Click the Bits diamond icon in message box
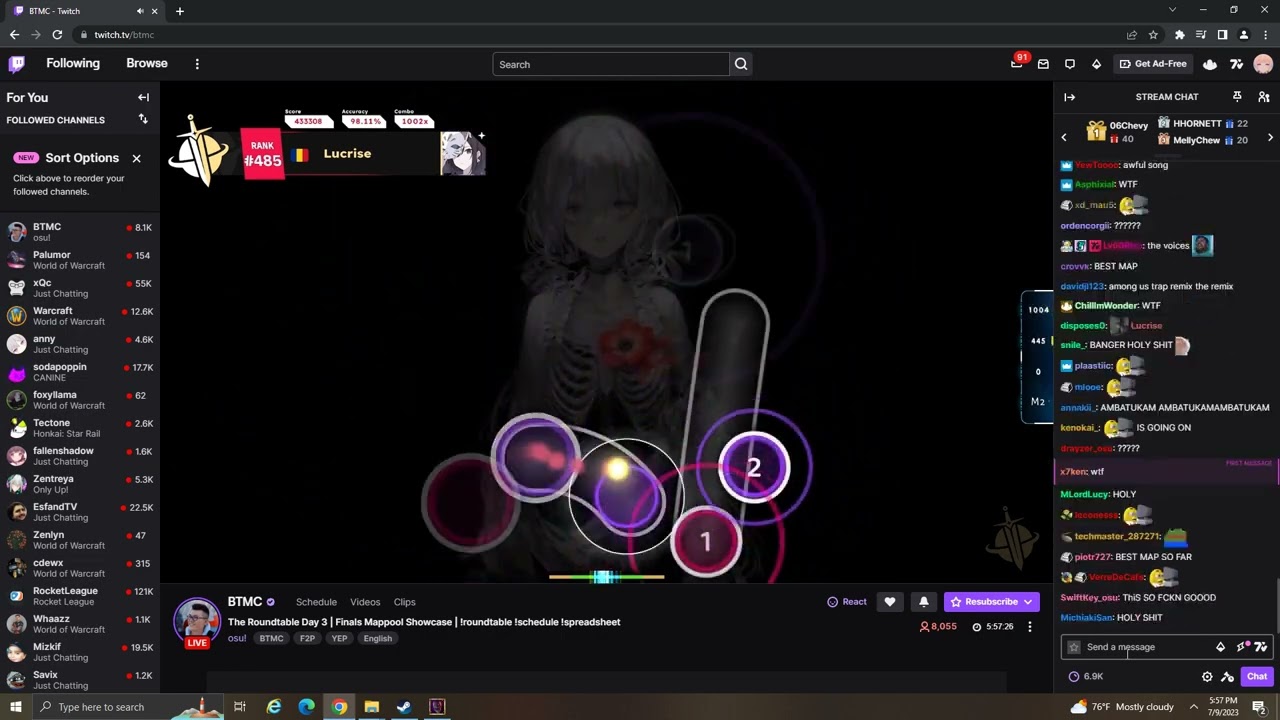Image resolution: width=1280 pixels, height=720 pixels. tap(1220, 647)
